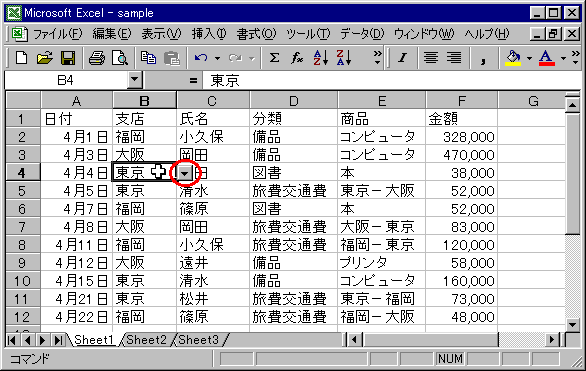Expand the Name Box dropdown showing B4
Viewport: 586px width, 371px height.
(x=135, y=80)
